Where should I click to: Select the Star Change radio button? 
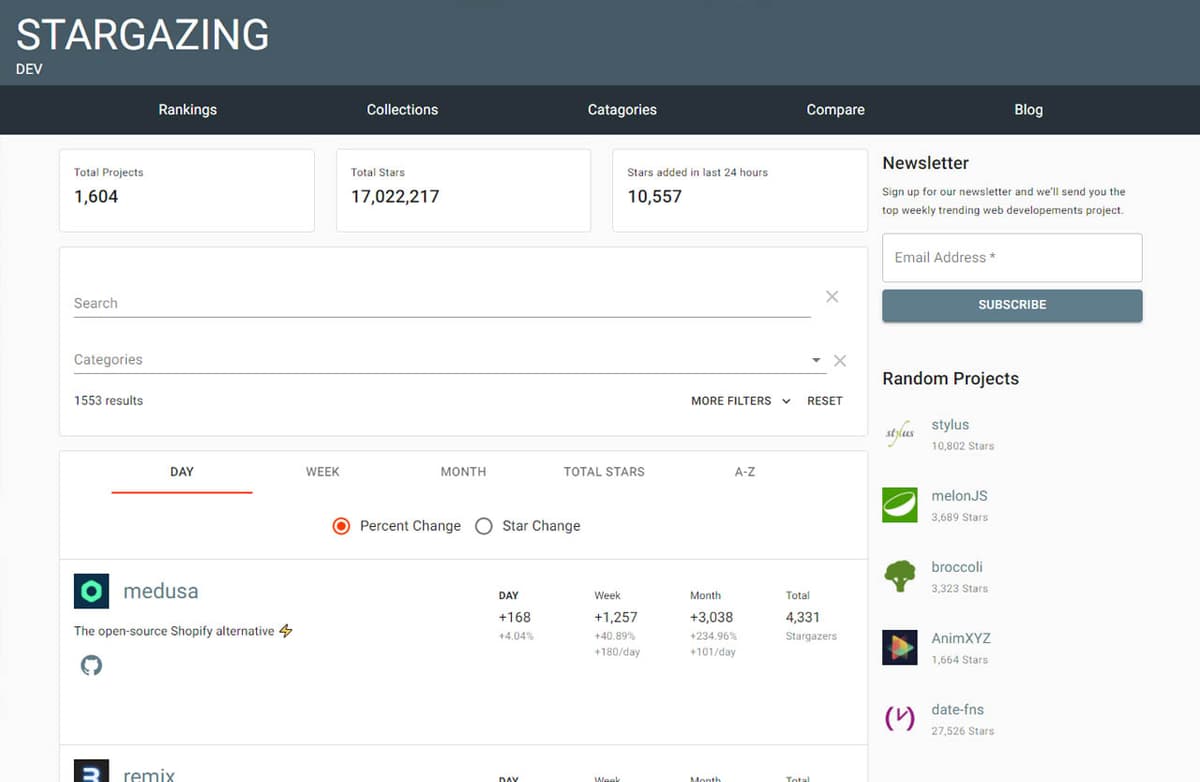[x=484, y=526]
